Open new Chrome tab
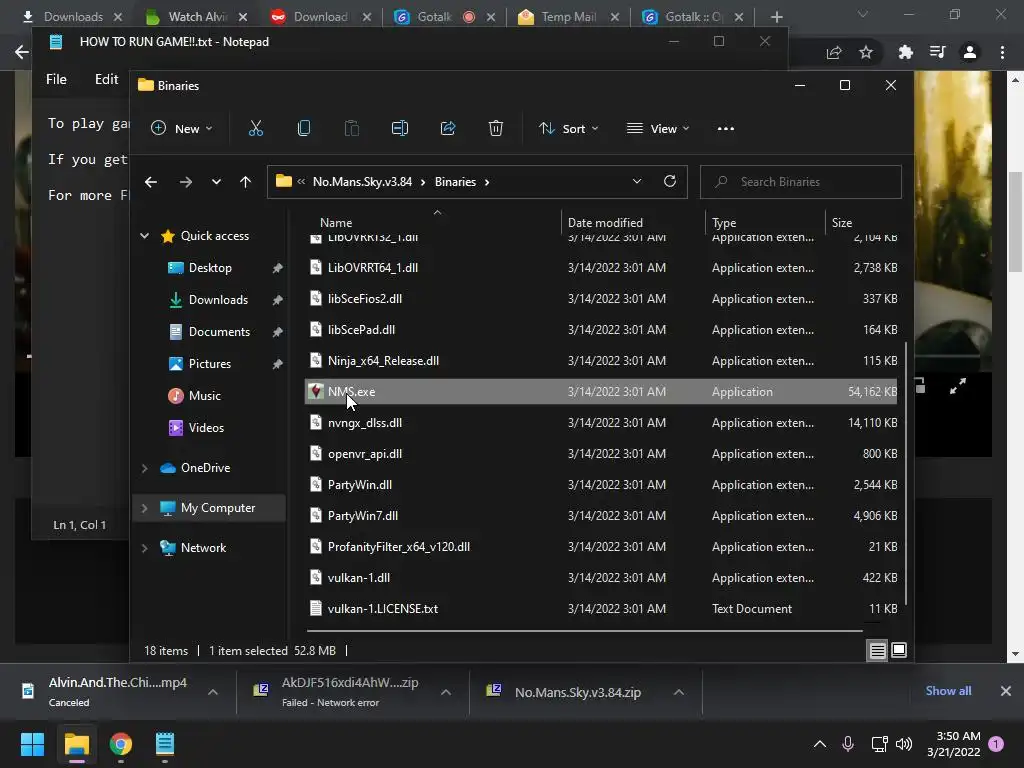Screen dimensions: 1024x768 [776, 17]
